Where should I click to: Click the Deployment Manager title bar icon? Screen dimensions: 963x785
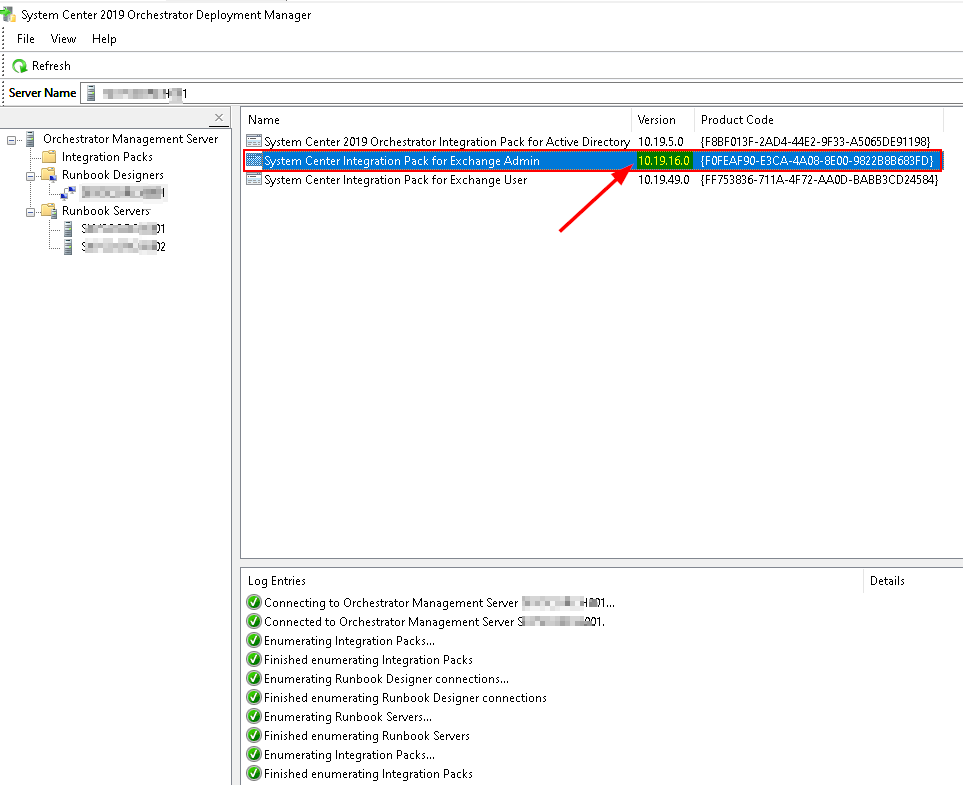coord(8,14)
